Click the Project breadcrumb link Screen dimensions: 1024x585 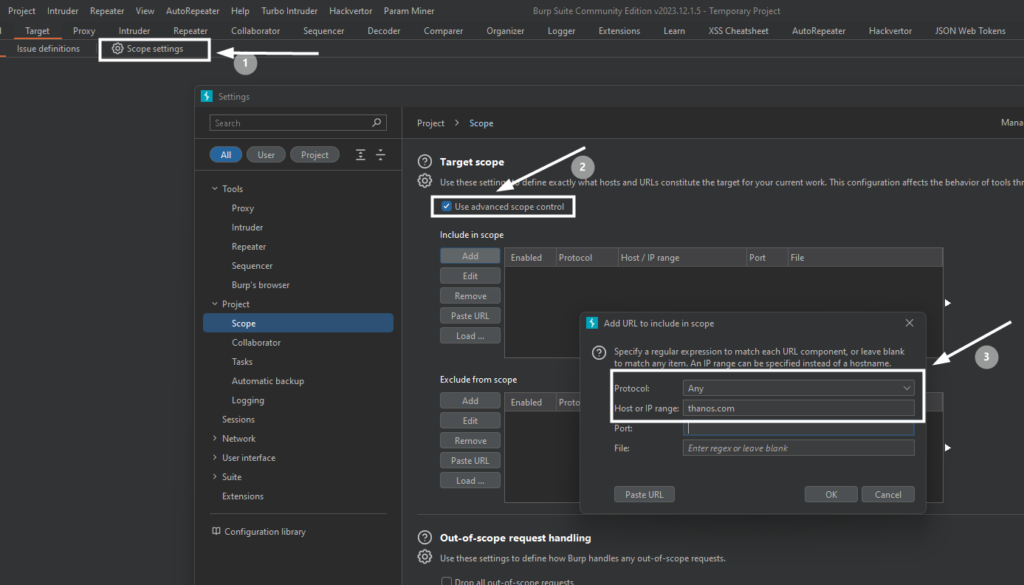click(x=430, y=123)
